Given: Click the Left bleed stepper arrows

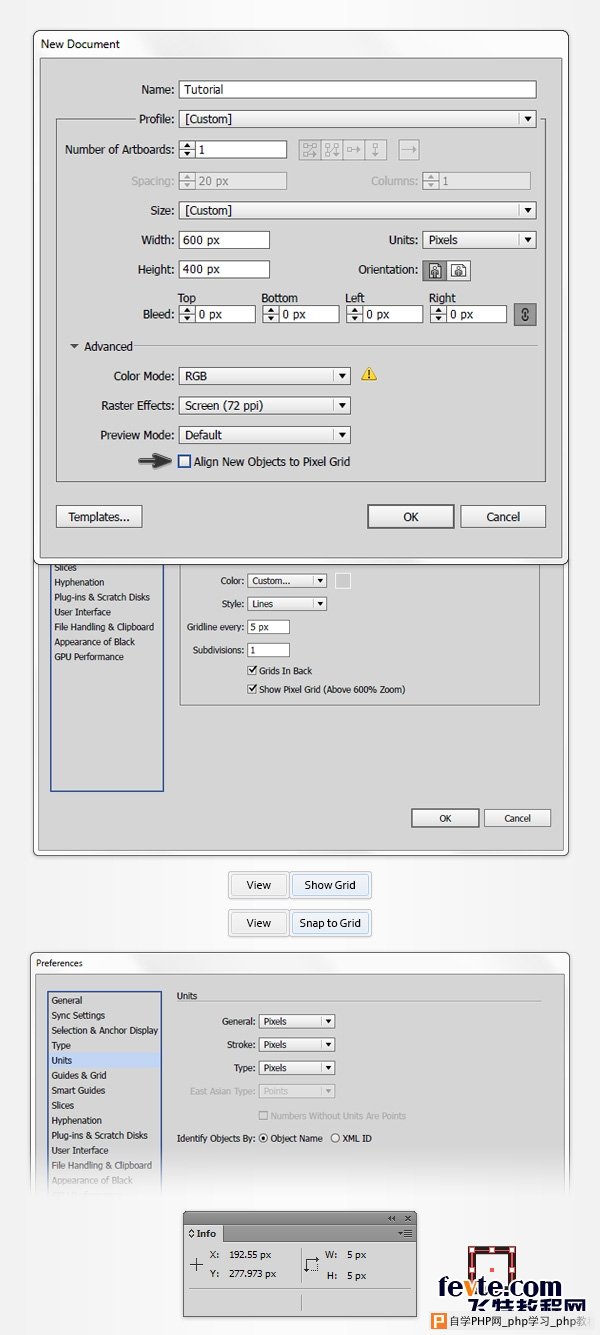Looking at the screenshot, I should point(355,314).
